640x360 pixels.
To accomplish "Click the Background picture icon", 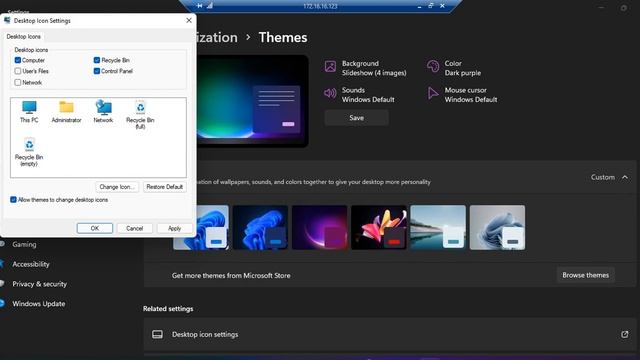I will click(x=330, y=66).
